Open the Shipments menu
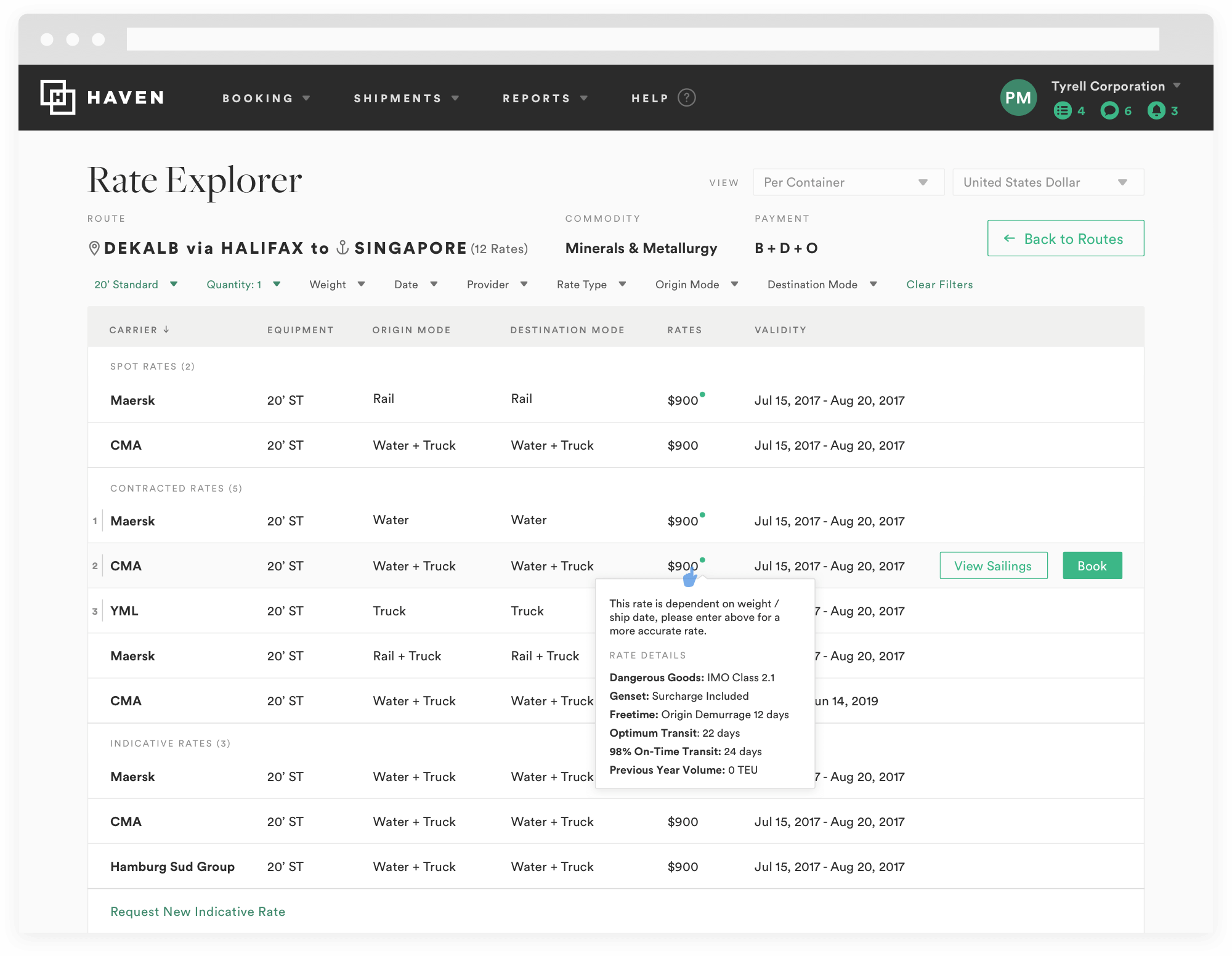The height and width of the screenshot is (956, 1232). pyautogui.click(x=407, y=99)
